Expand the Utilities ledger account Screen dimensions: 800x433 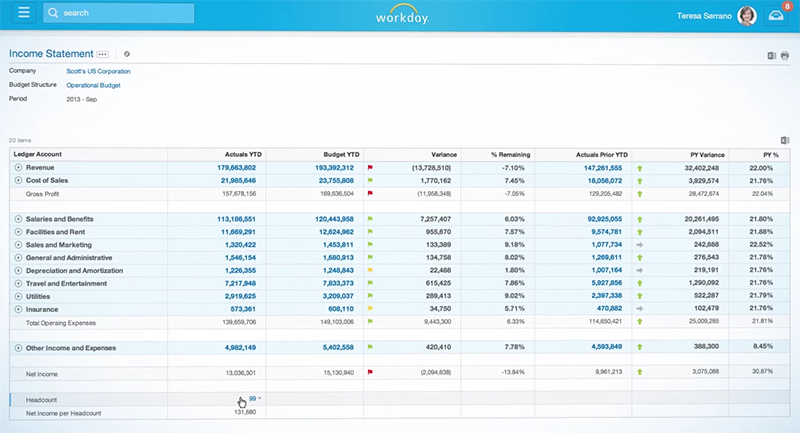click(x=18, y=297)
